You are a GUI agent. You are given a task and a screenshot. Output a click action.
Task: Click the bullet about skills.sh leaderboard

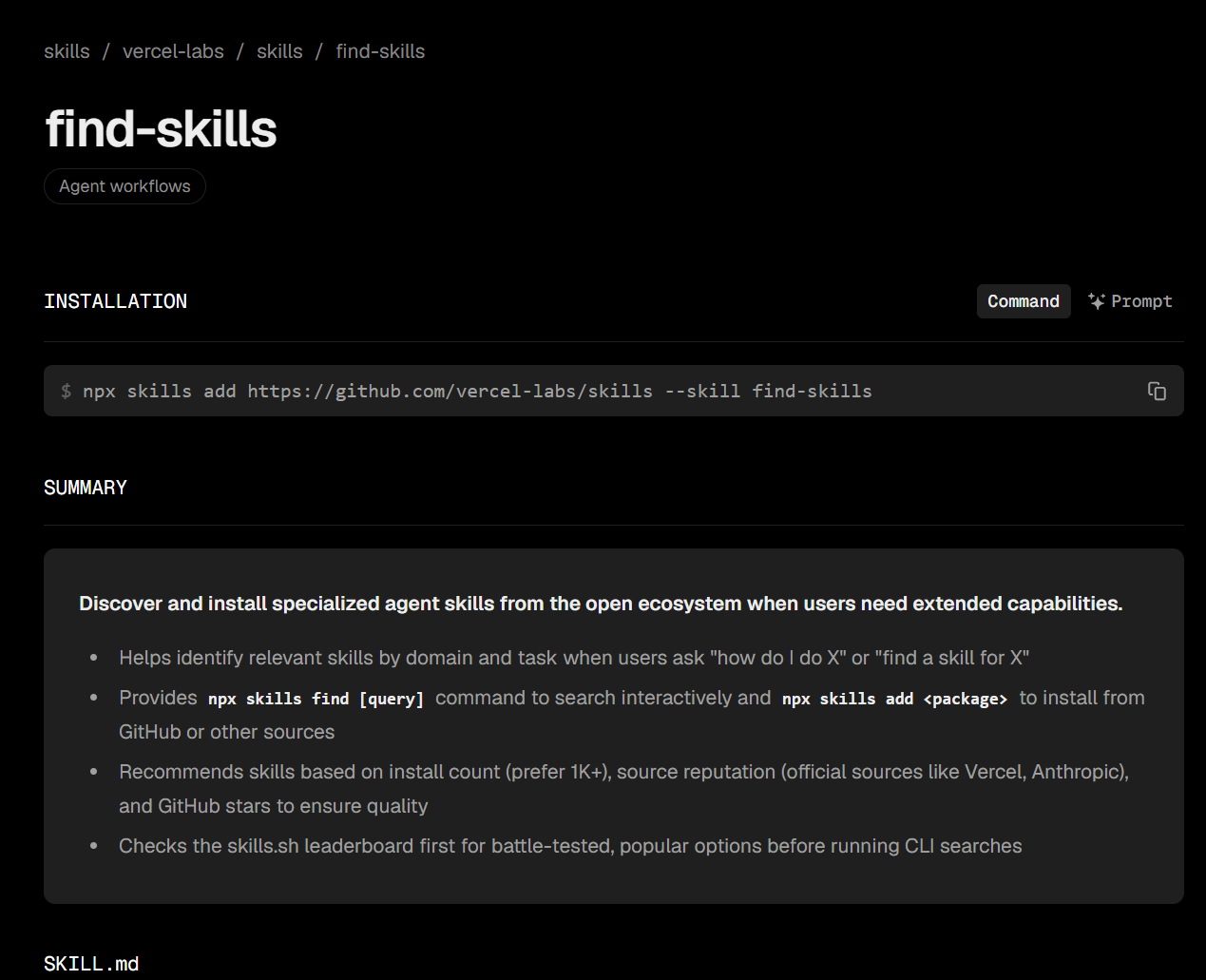click(x=570, y=846)
